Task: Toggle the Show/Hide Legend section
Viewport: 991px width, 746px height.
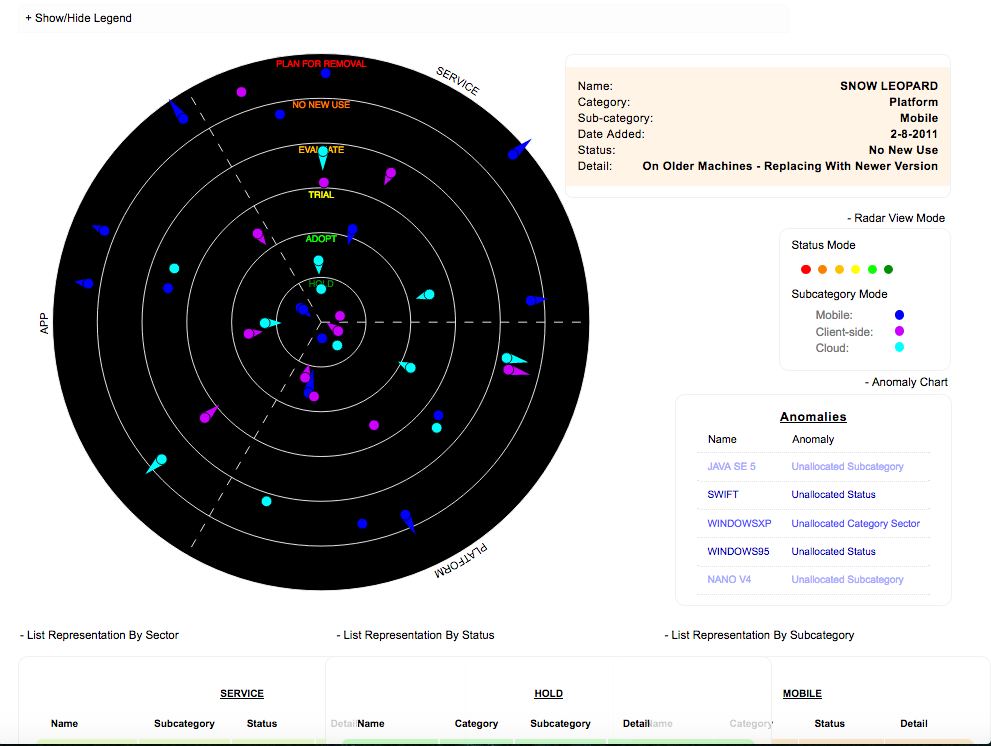Action: [x=78, y=18]
